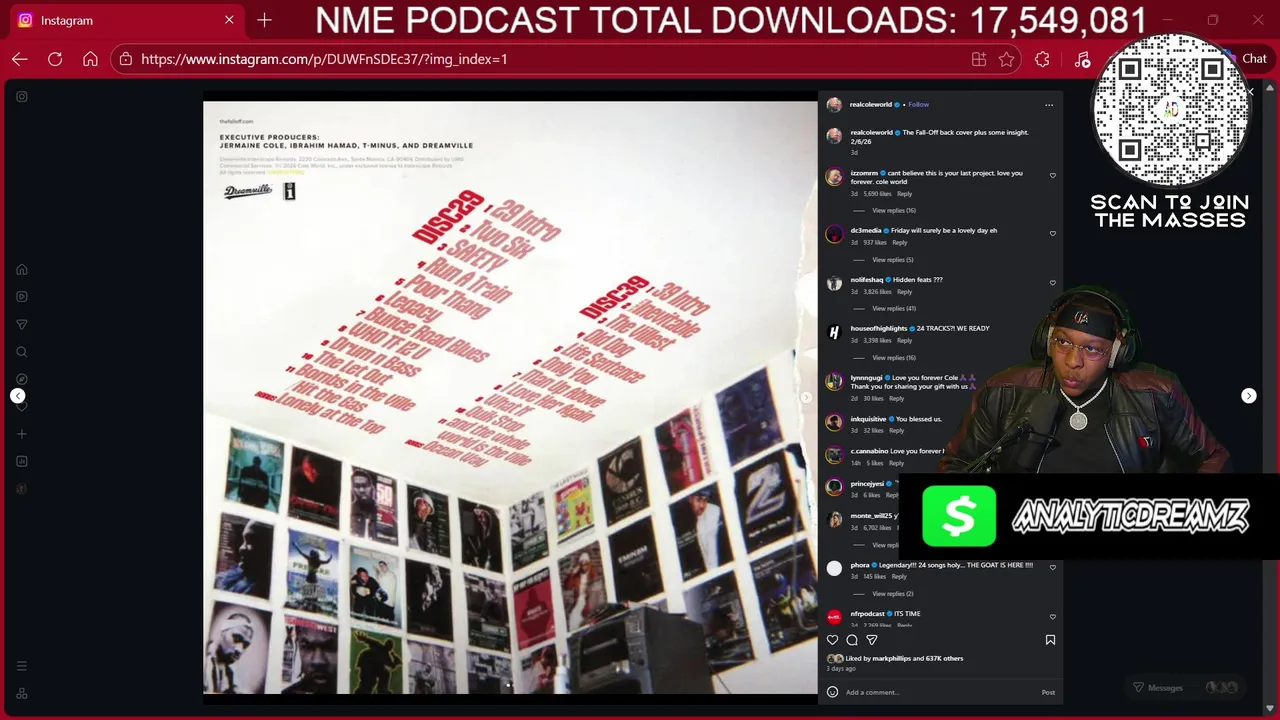Click the Instagram logo in the sidebar
Viewport: 1280px width, 720px height.
coord(22,96)
